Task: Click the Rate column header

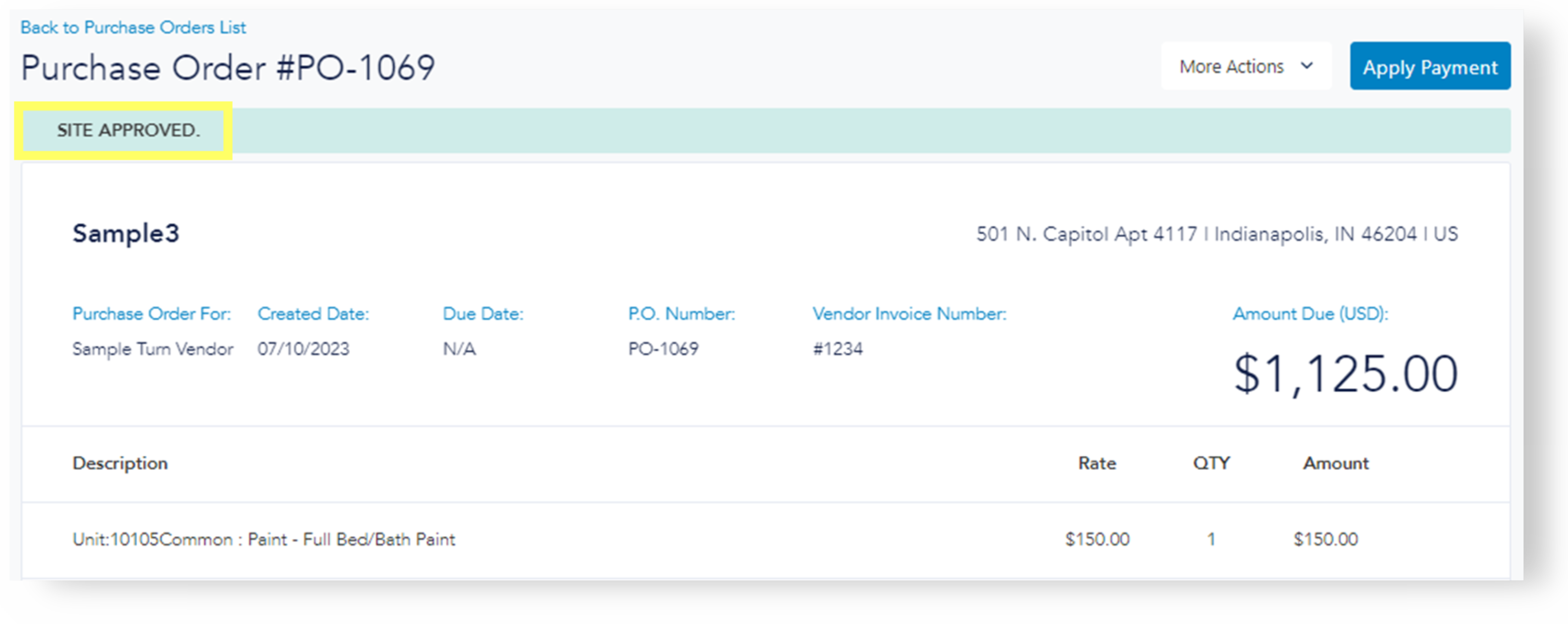Action: tap(1097, 464)
